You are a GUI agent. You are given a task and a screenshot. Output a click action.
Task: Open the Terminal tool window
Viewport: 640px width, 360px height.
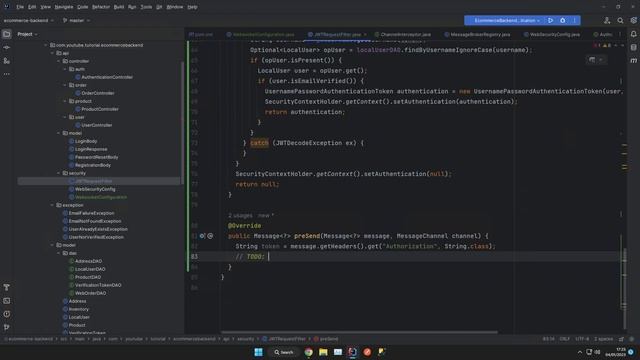click(x=7, y=301)
